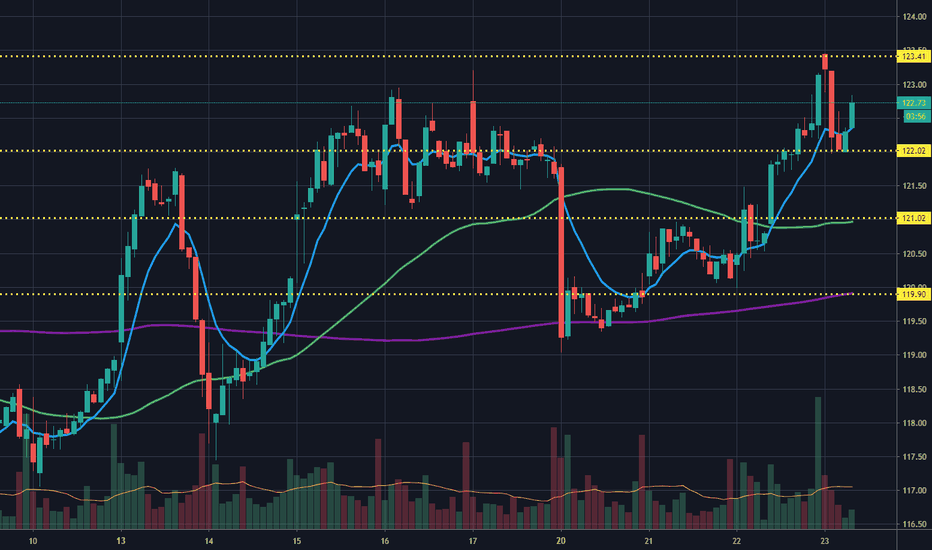Viewport: 932px width, 550px height.
Task: Select date 16 on time axis
Action: (385, 541)
